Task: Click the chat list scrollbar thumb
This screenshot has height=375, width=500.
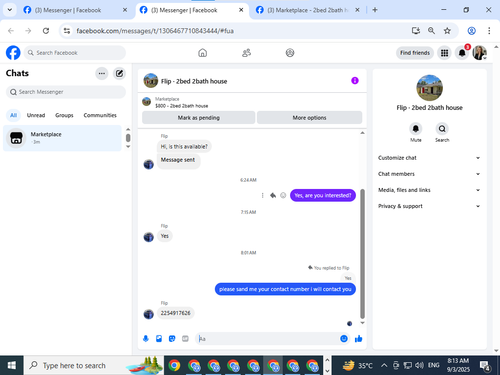Action: coord(128,138)
